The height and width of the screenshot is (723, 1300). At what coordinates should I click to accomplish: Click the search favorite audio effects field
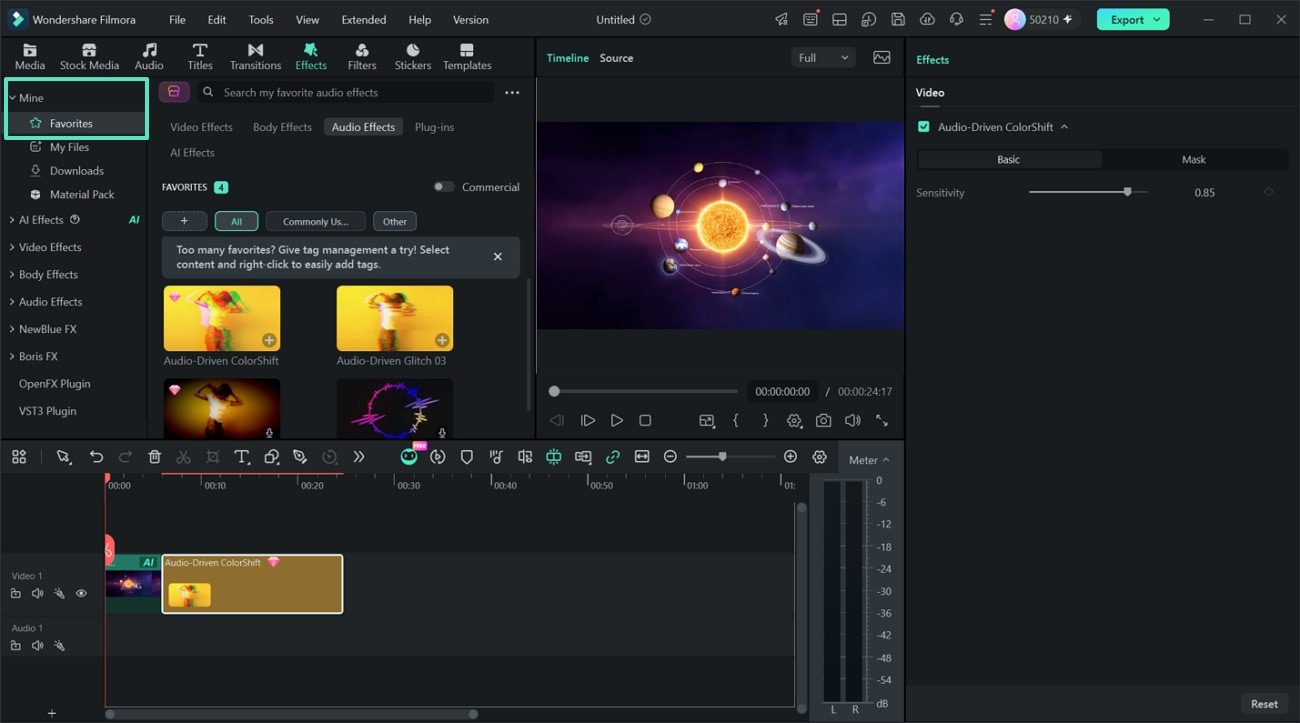click(345, 92)
